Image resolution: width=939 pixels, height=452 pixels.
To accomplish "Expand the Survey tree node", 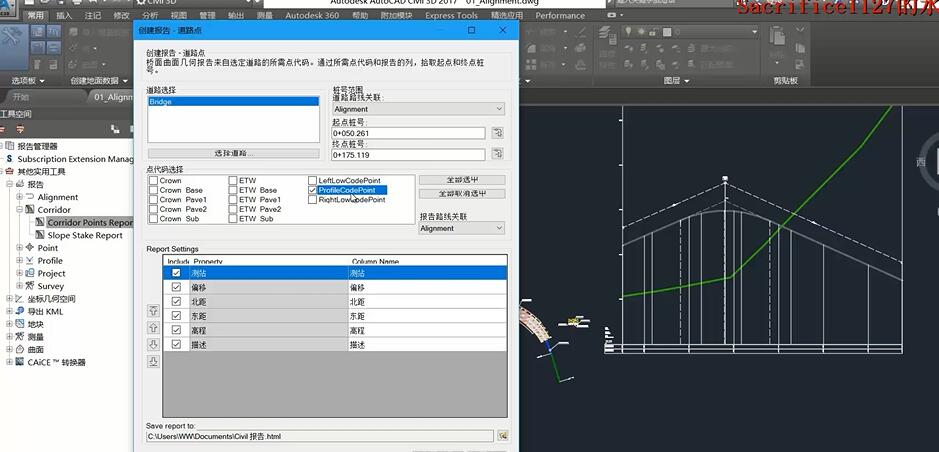I will click(20, 286).
